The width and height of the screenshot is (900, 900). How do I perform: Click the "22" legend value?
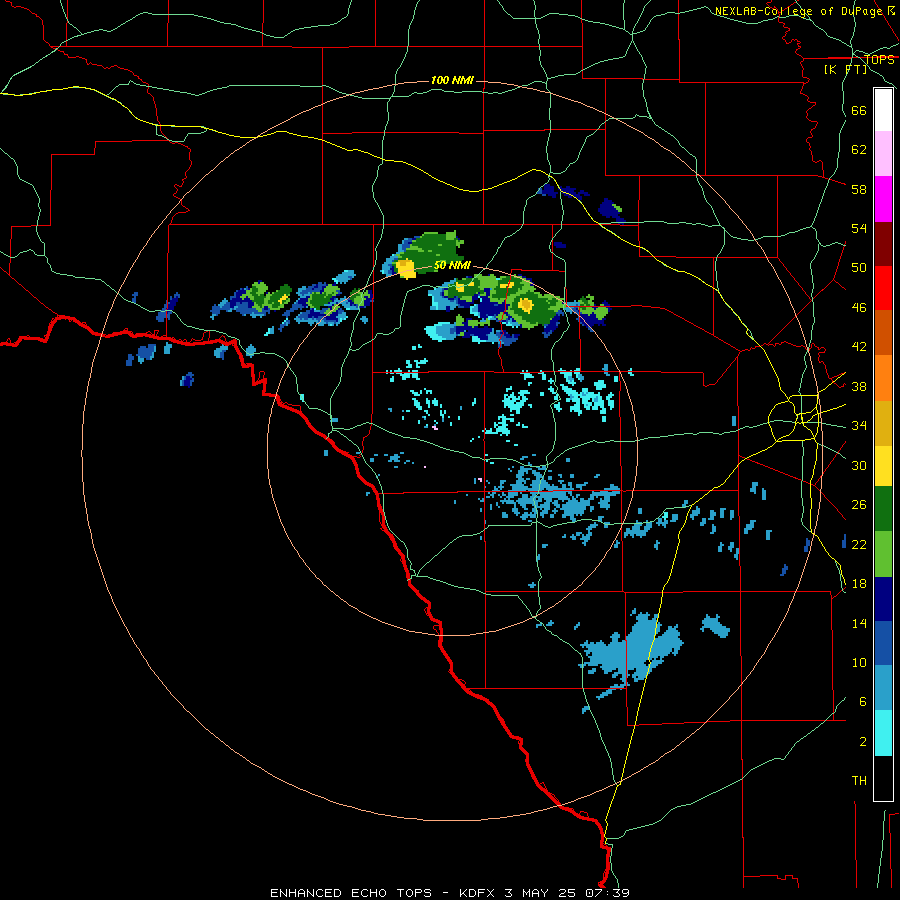(x=859, y=544)
